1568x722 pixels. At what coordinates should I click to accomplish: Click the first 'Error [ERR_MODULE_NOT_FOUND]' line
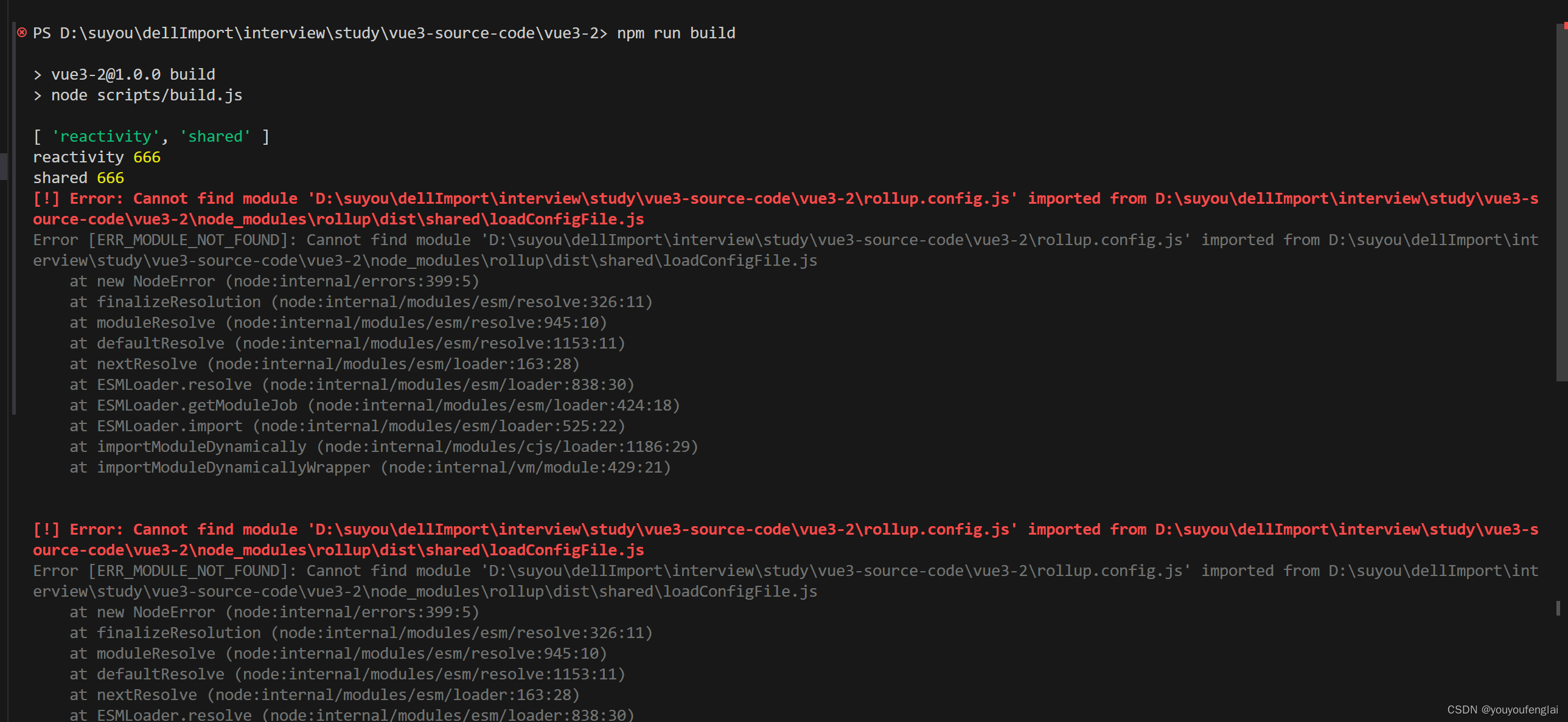pos(786,240)
